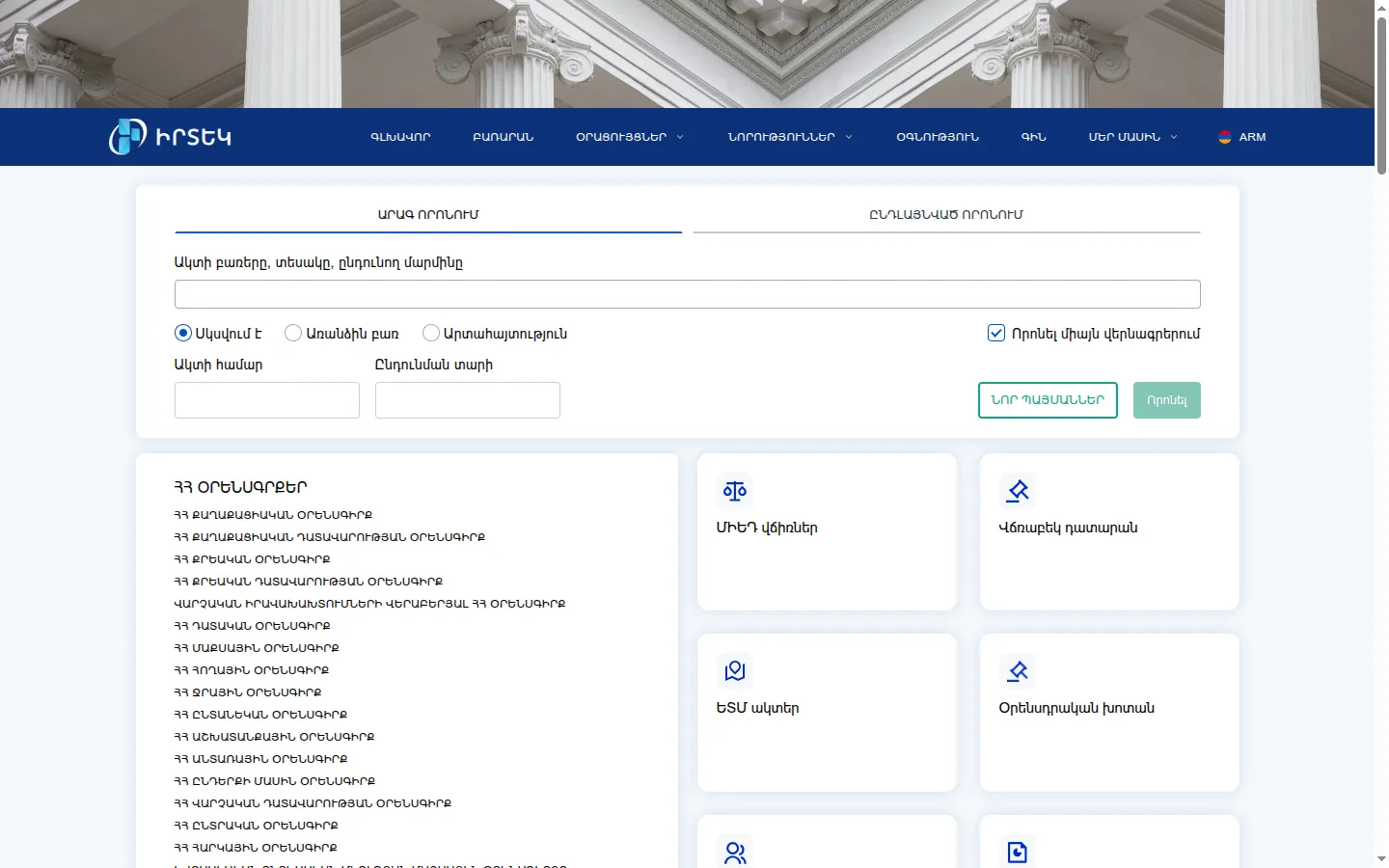The width and height of the screenshot is (1389, 868).
Task: Select the Արտահայտություն radio option
Action: [431, 334]
